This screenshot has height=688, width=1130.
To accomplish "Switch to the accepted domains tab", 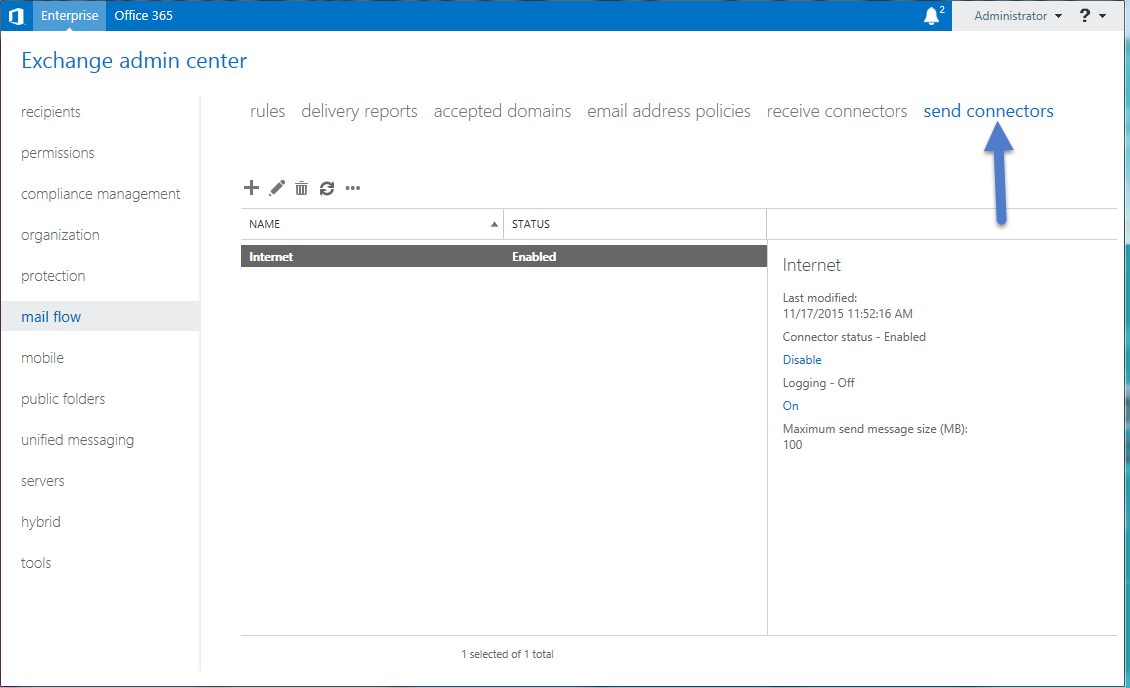I will click(502, 111).
